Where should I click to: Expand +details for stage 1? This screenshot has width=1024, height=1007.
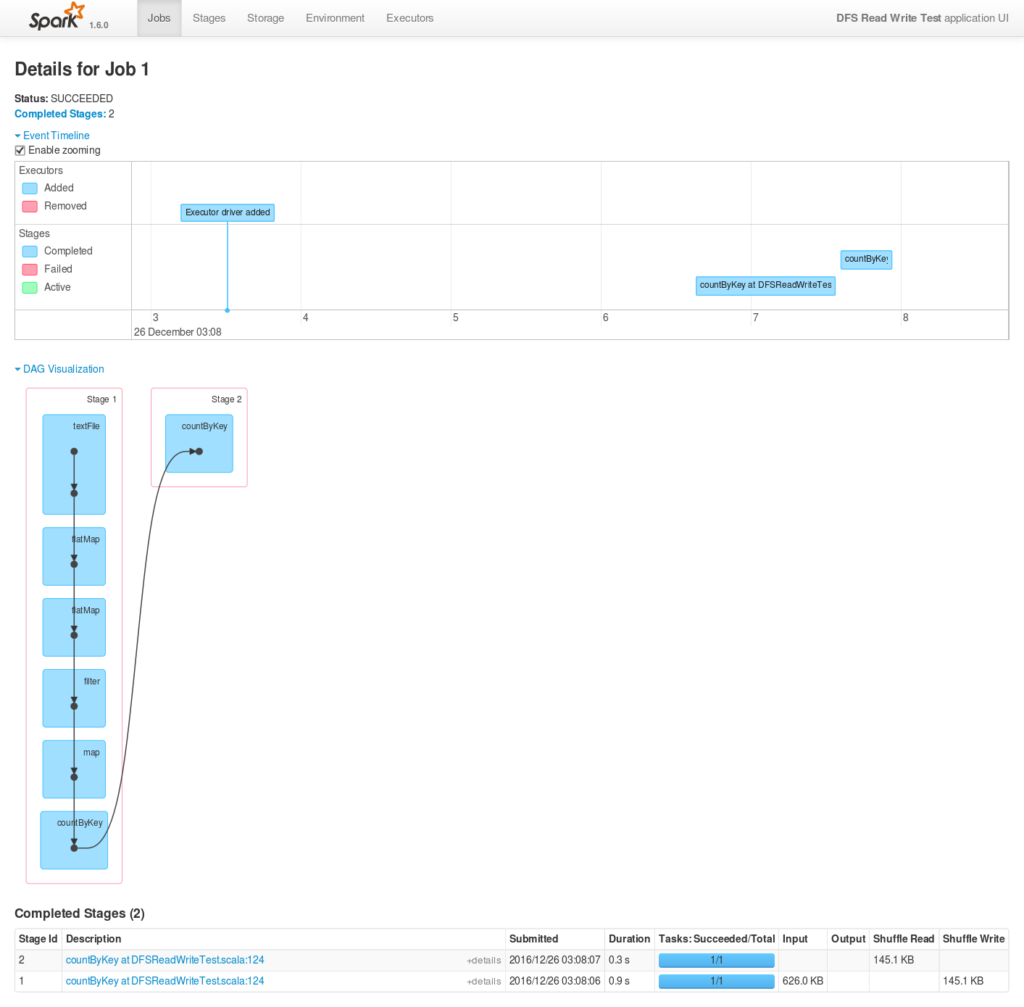[484, 982]
